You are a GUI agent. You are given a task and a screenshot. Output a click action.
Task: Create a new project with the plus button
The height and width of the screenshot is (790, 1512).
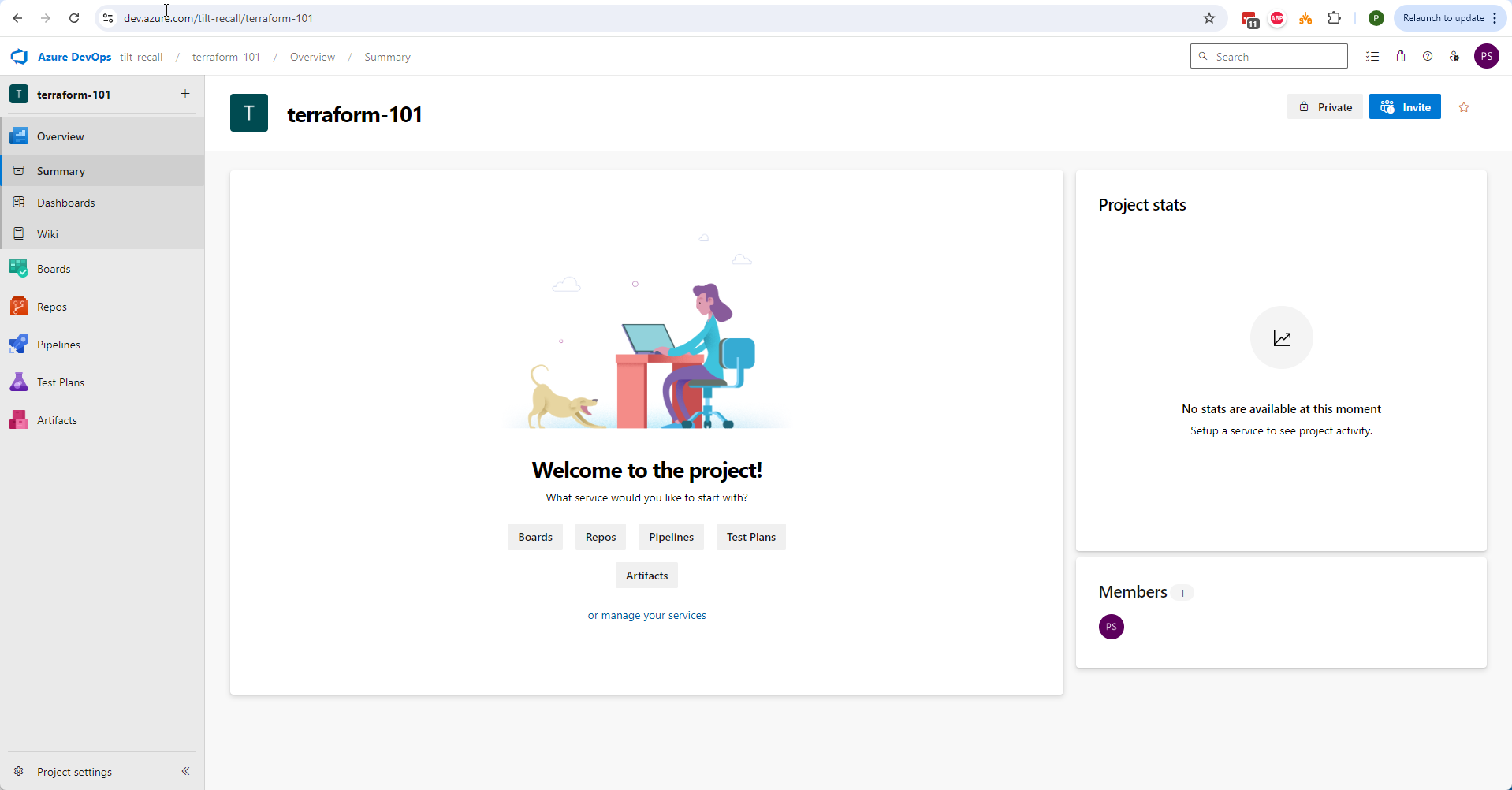(x=184, y=93)
